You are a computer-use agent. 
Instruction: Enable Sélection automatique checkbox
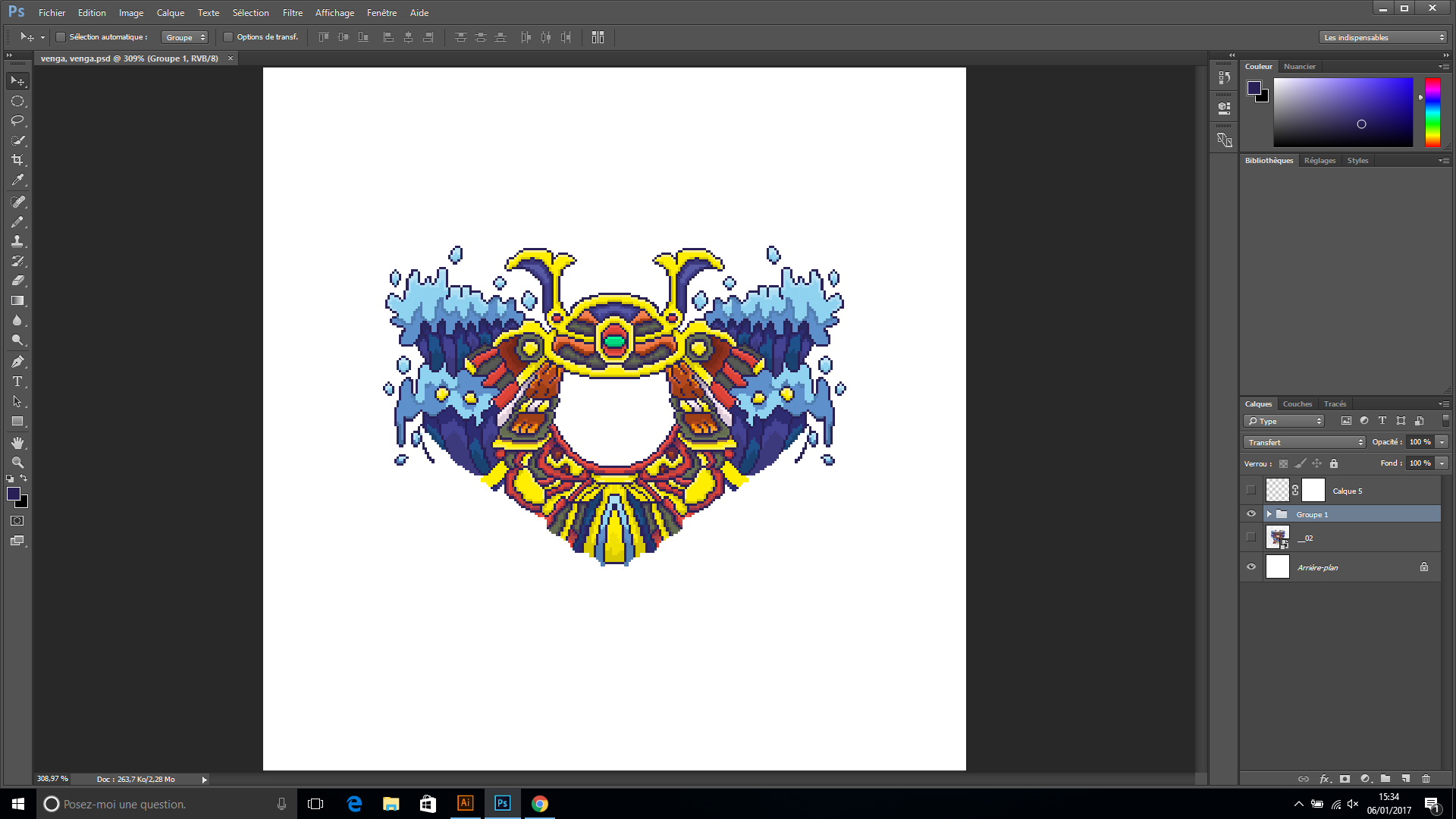pyautogui.click(x=61, y=37)
